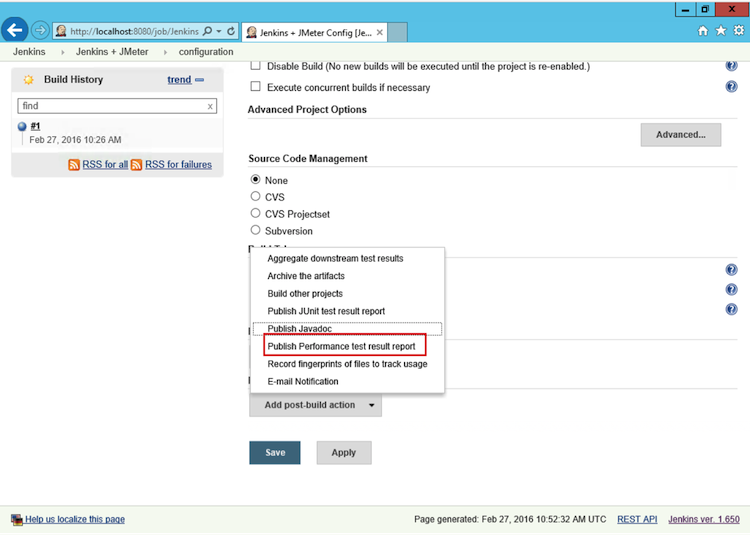Open the third build trigger help icon

click(731, 309)
